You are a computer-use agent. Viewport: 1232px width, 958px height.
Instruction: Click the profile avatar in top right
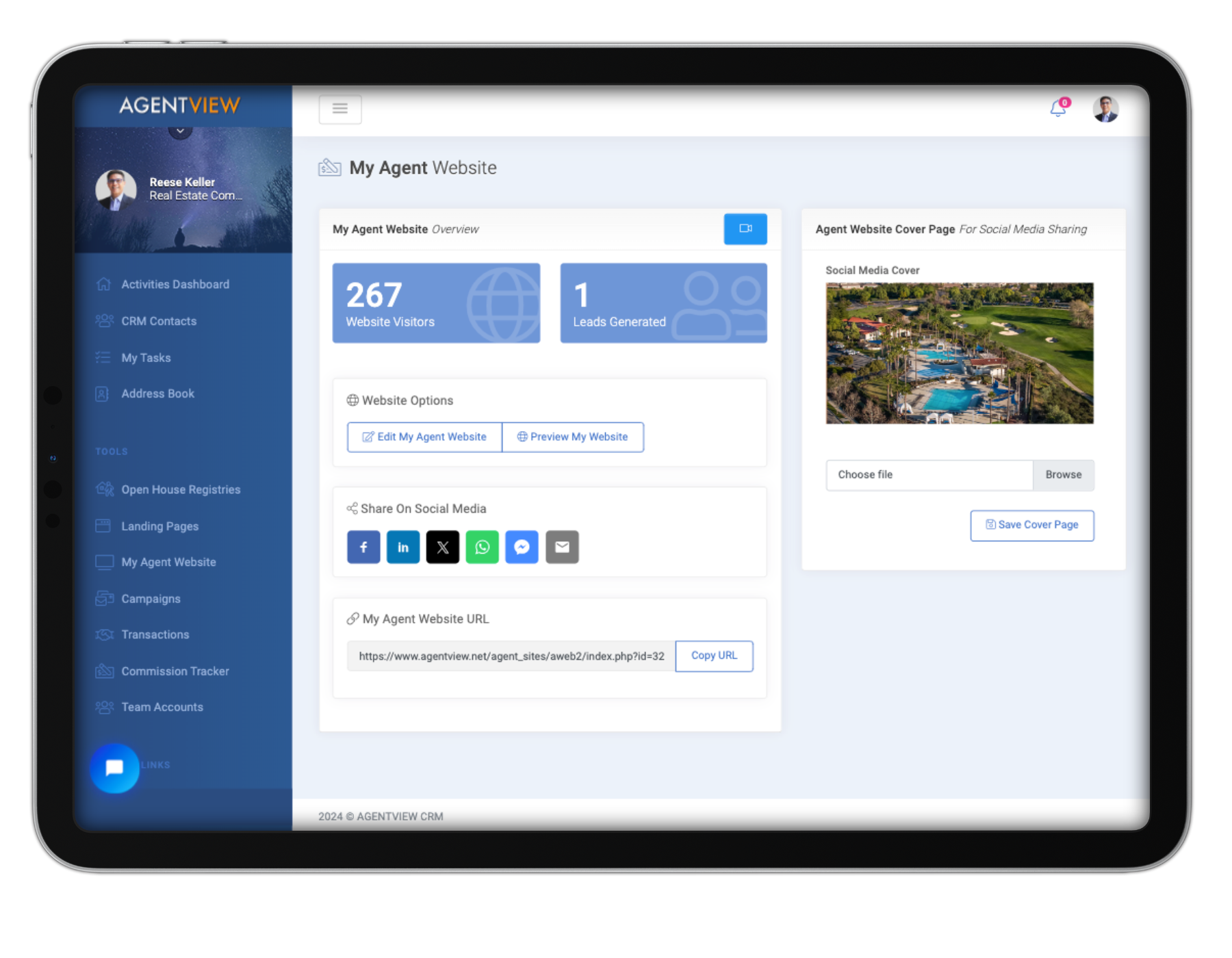coord(1105,108)
